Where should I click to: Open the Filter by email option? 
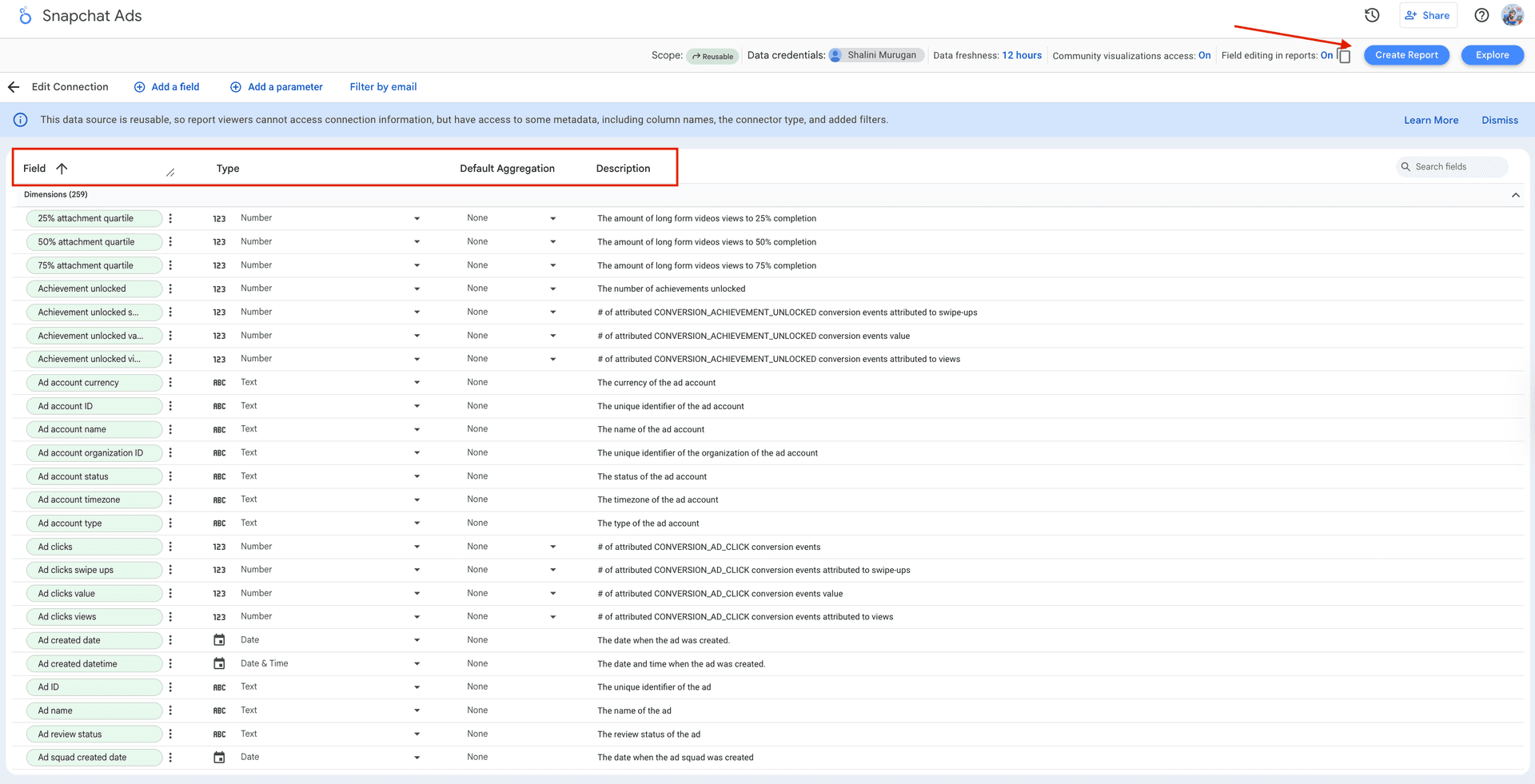[x=383, y=86]
